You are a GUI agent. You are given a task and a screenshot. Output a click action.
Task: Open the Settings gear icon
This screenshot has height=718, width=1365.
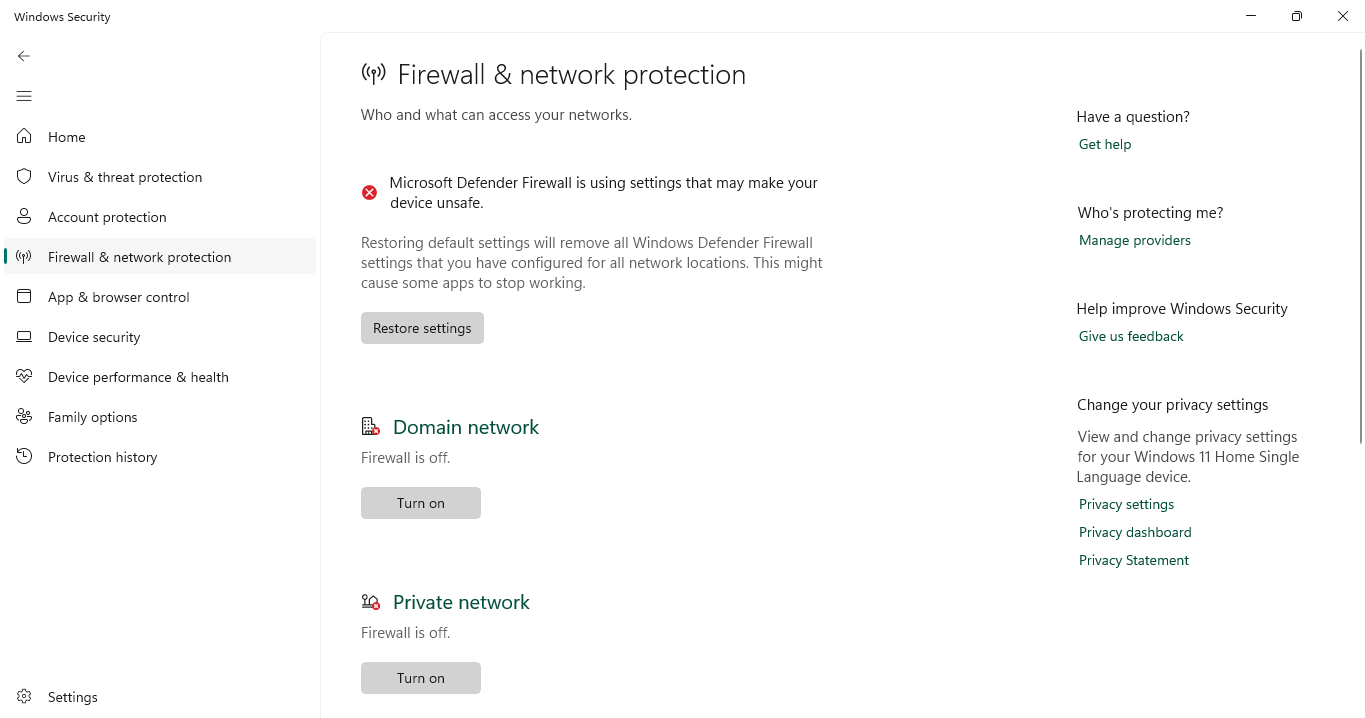(x=24, y=697)
